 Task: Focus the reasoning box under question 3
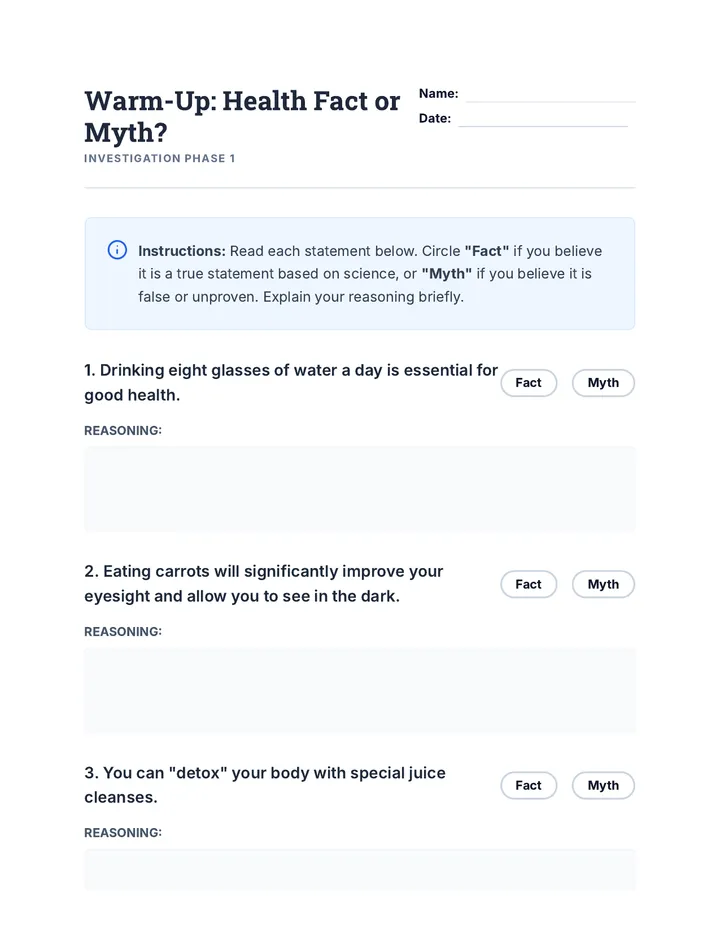[x=360, y=870]
